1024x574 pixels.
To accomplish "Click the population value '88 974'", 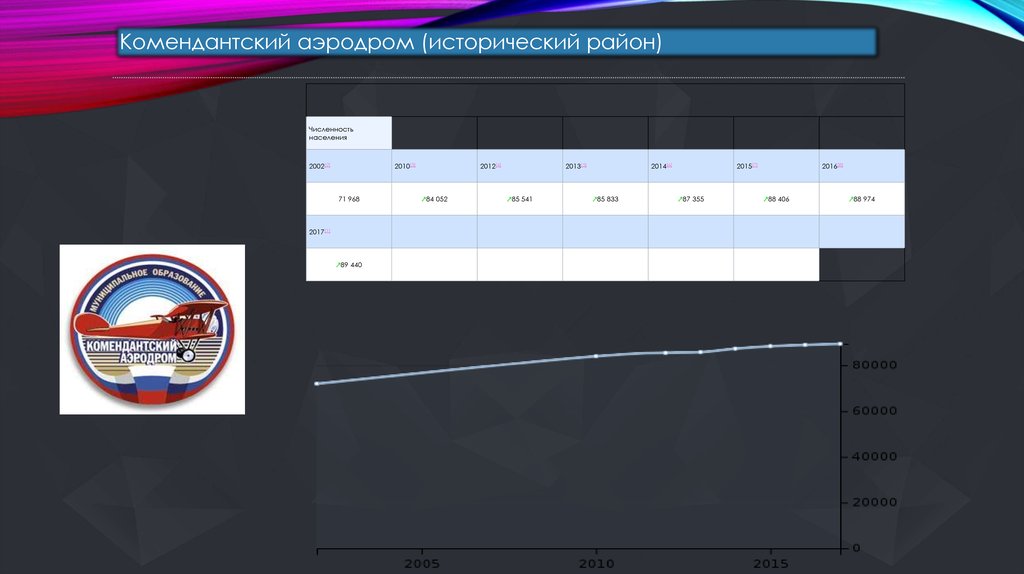I will (x=864, y=199).
